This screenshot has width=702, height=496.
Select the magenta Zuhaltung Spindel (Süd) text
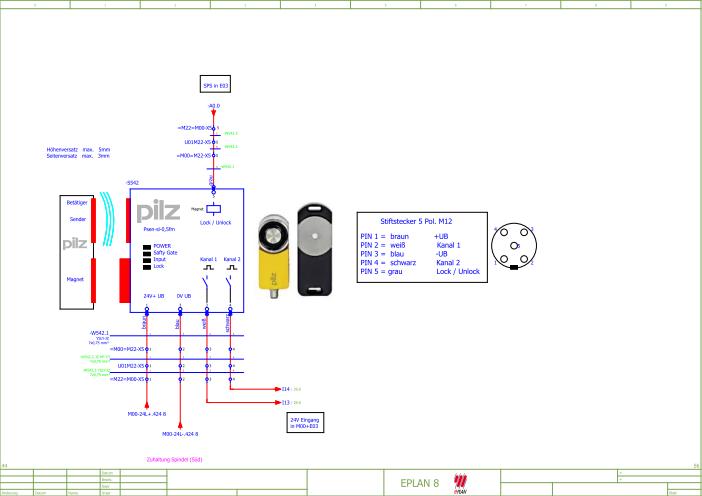click(x=175, y=459)
